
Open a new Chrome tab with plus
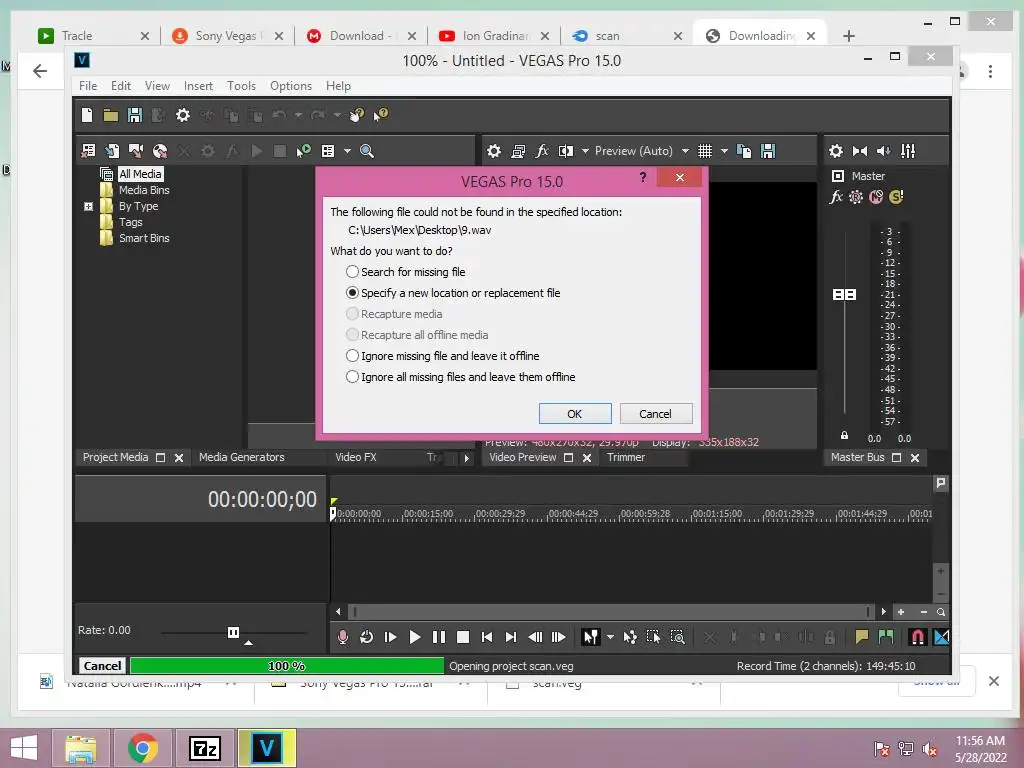click(848, 36)
